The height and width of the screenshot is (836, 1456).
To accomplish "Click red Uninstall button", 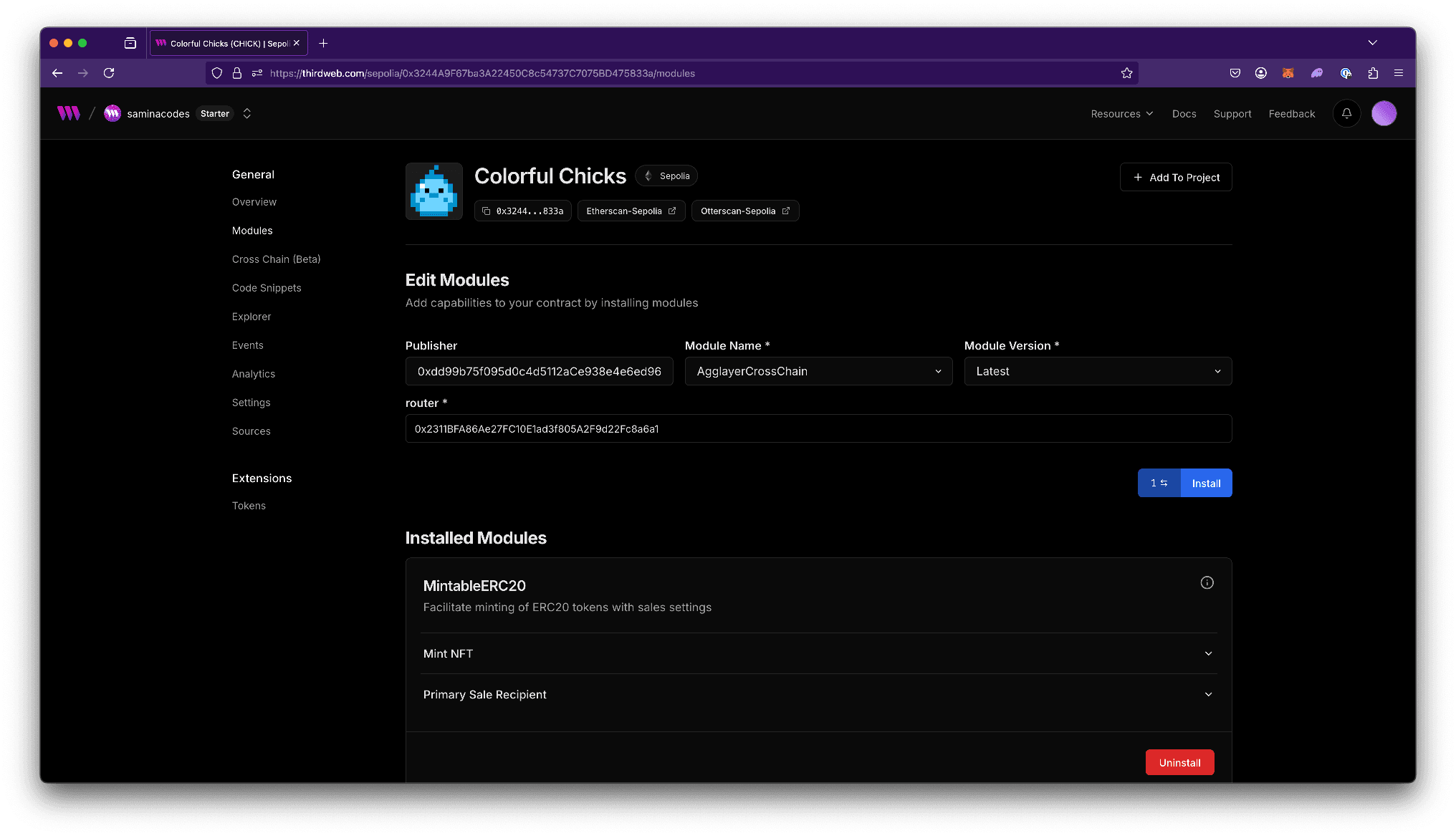I will pyautogui.click(x=1179, y=762).
